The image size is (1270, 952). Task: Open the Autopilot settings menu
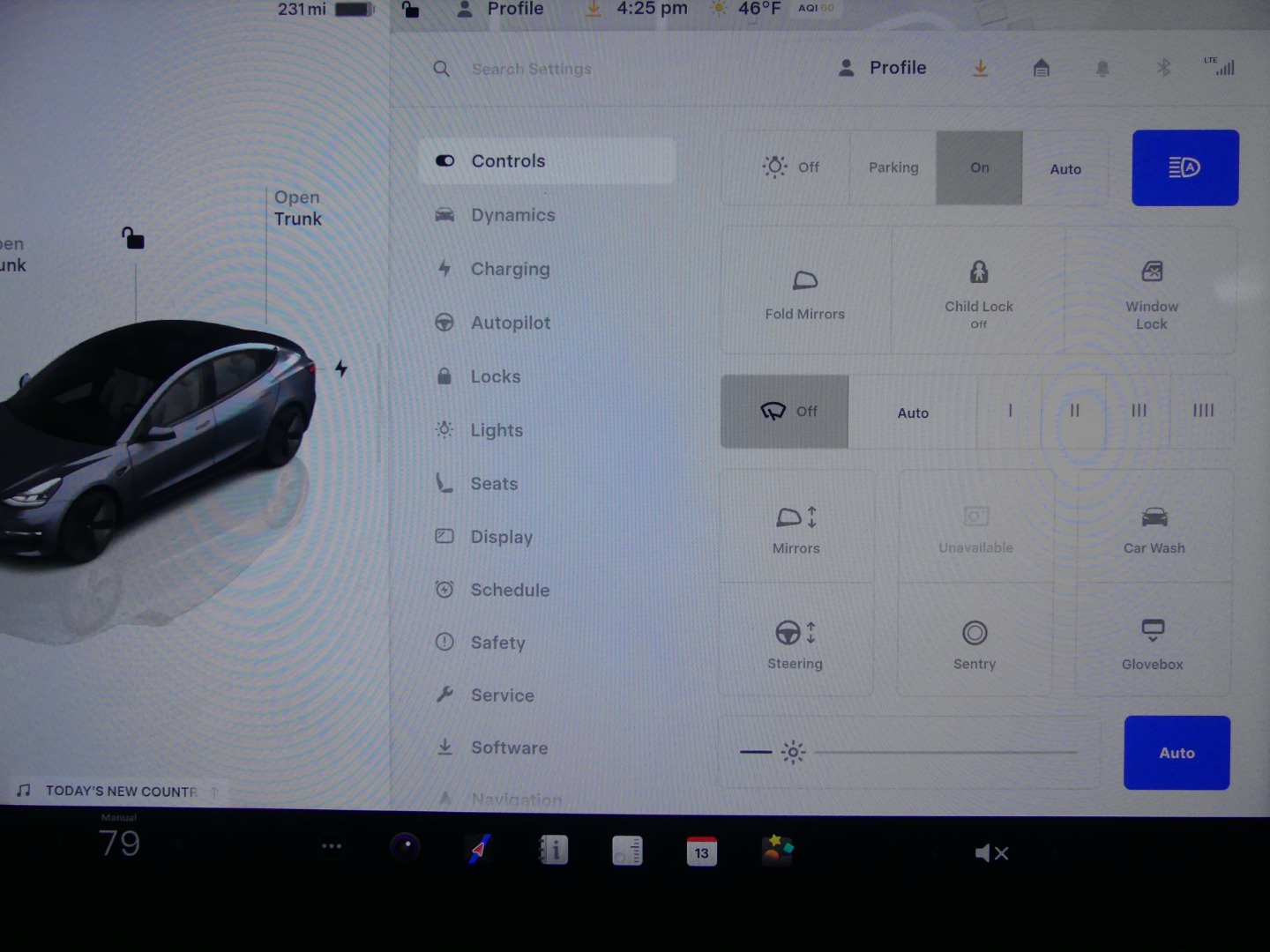[511, 323]
